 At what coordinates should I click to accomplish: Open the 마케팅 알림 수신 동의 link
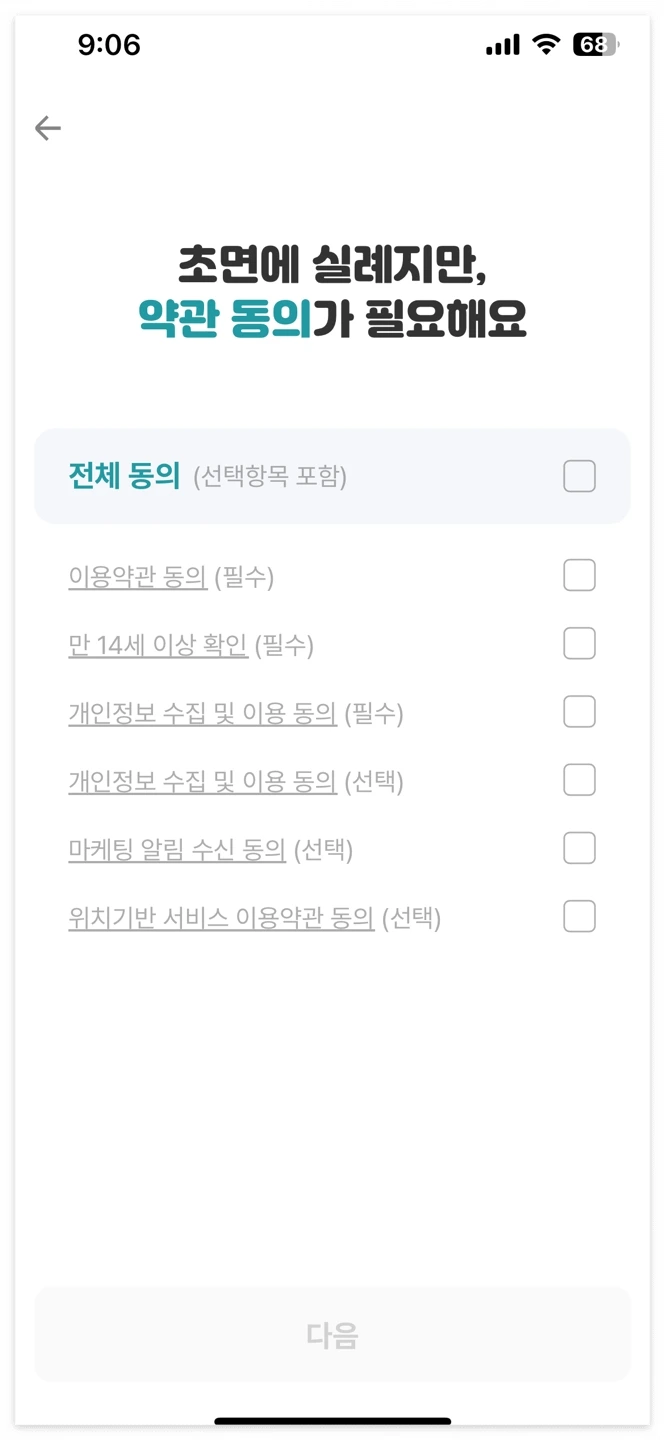coord(177,849)
